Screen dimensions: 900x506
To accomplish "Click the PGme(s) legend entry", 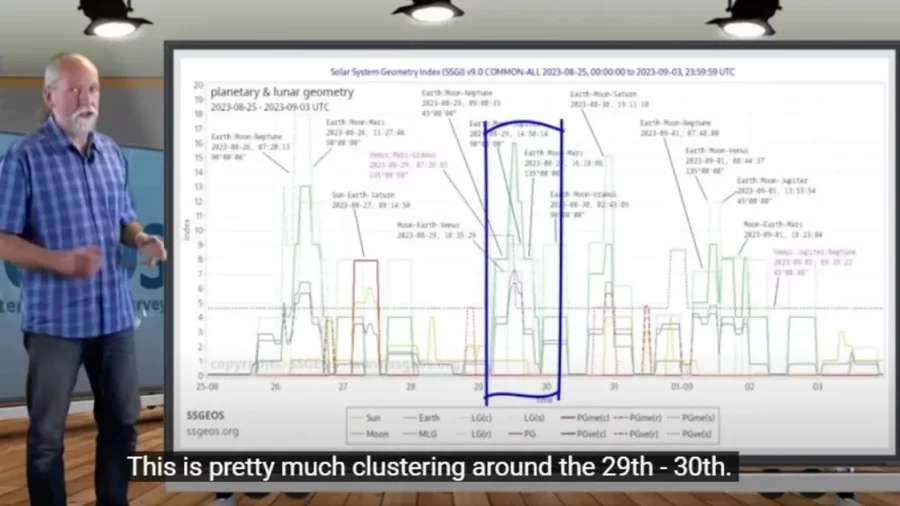I will [696, 418].
